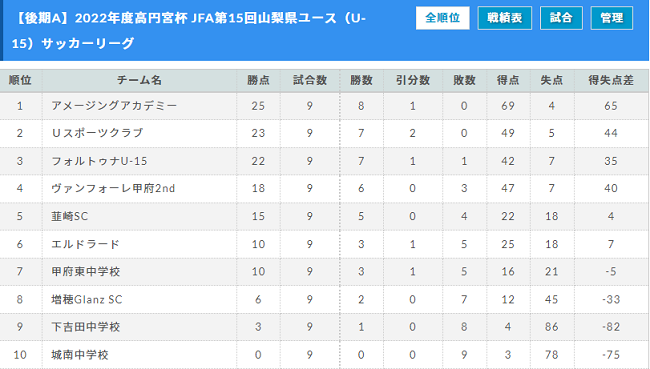Screen dimensions: 650x369
Task: Click the 韮崎SC team name
Action: click(x=69, y=216)
